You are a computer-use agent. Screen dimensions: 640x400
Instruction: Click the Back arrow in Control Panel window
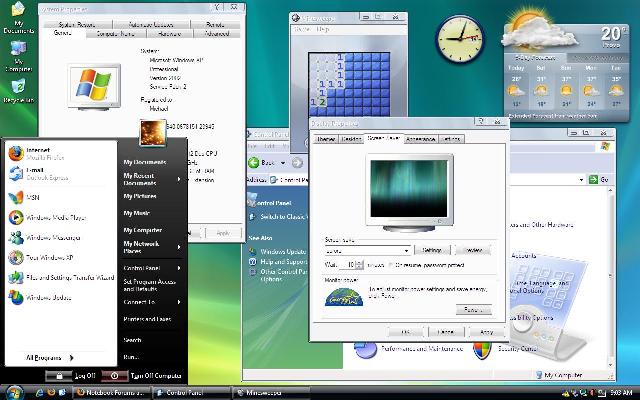coord(253,162)
